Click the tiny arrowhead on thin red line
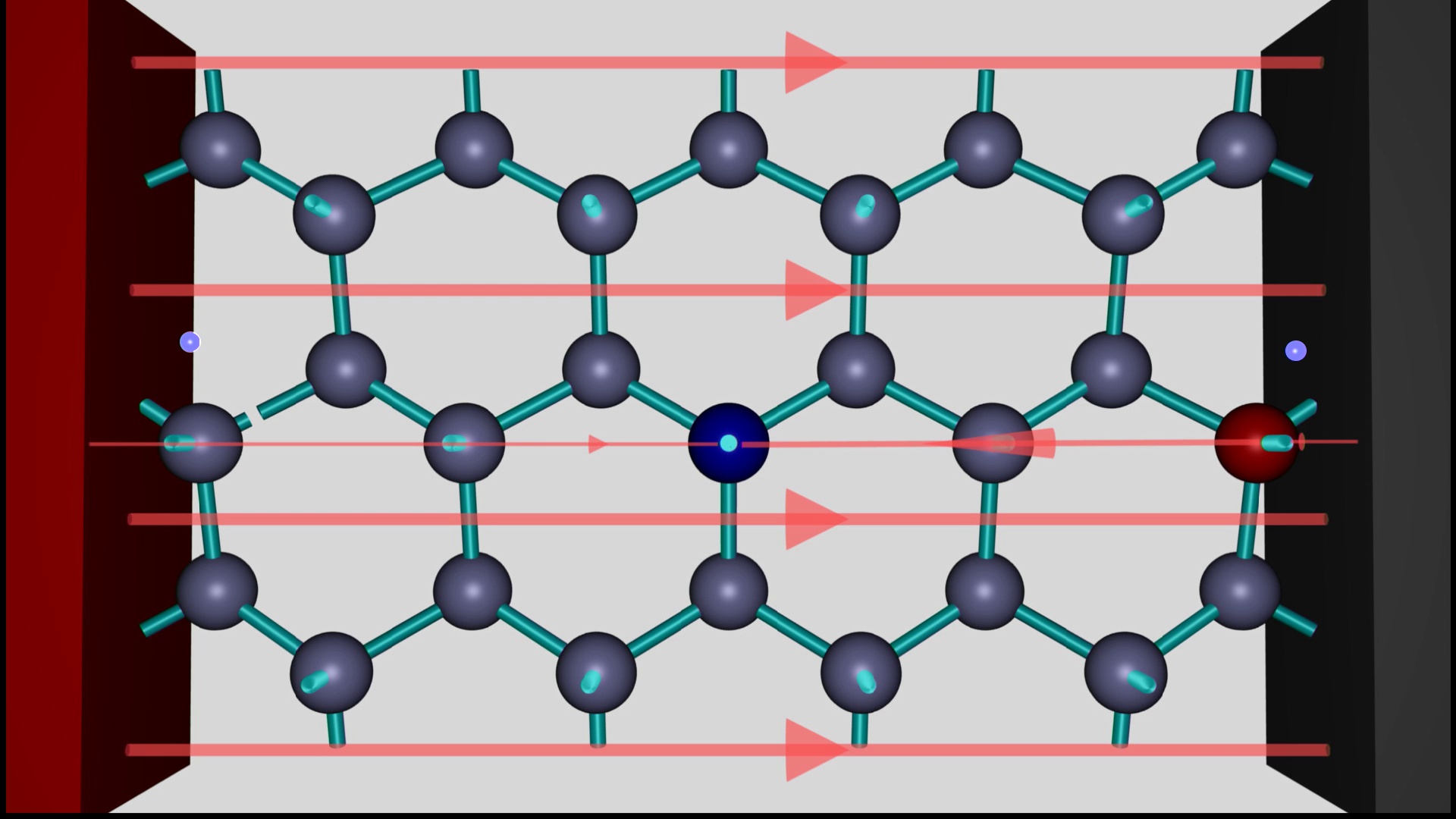The height and width of the screenshot is (819, 1456). click(597, 444)
